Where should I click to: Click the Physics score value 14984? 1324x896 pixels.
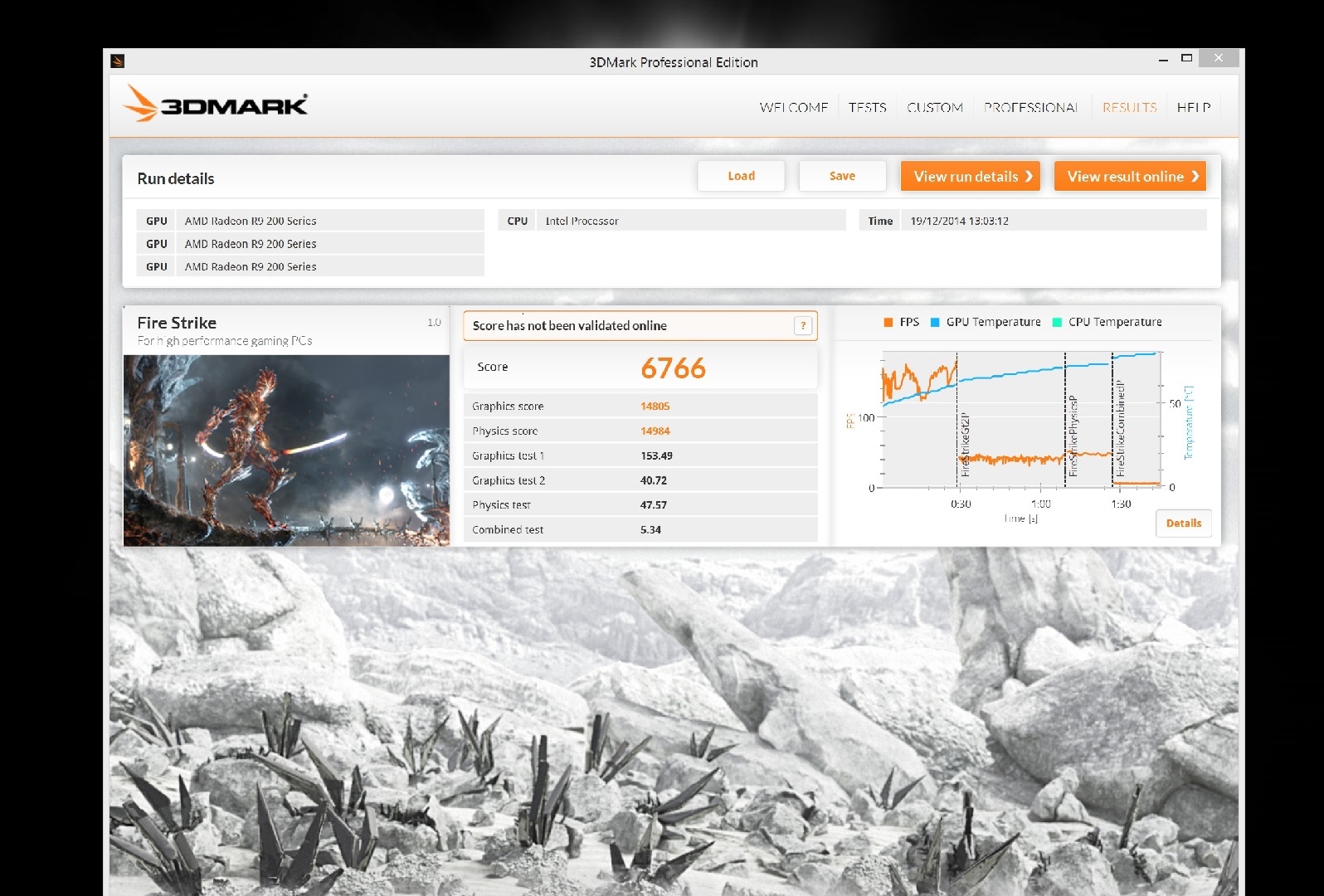(x=655, y=431)
